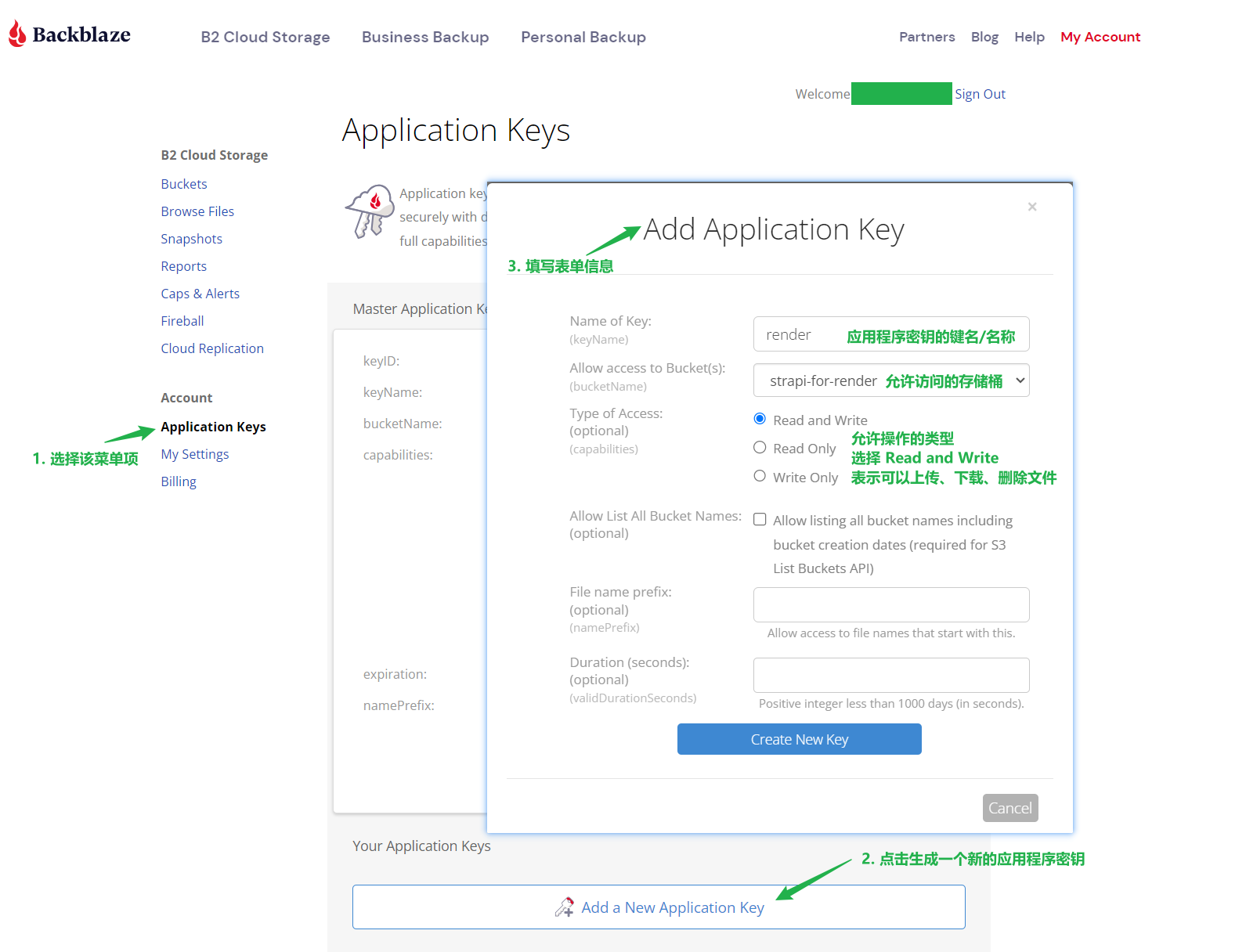Click the bucketName: label in the master key panel
Screen dimensions: 1246x952
[x=403, y=424]
